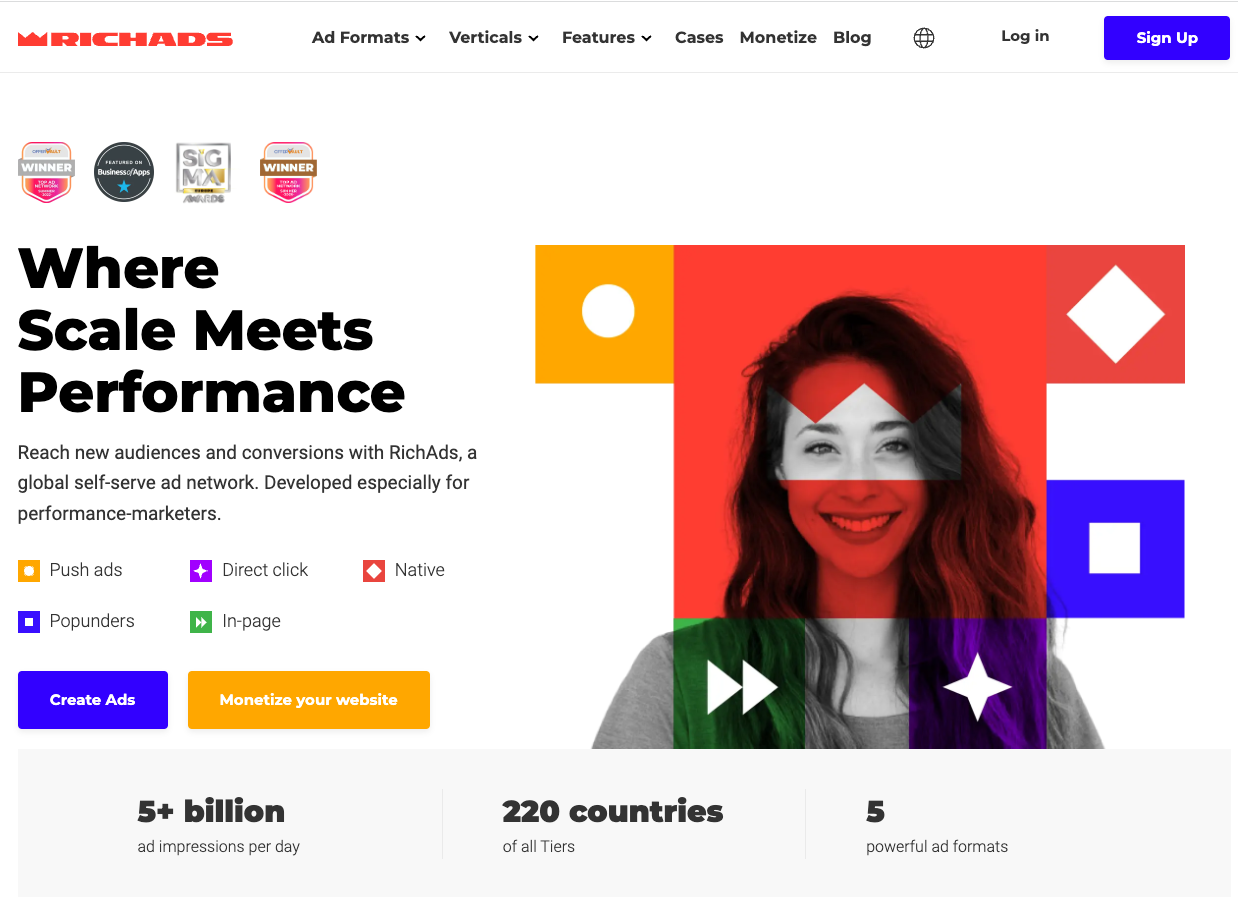Go to the Cases page
This screenshot has width=1238, height=897.
(699, 38)
